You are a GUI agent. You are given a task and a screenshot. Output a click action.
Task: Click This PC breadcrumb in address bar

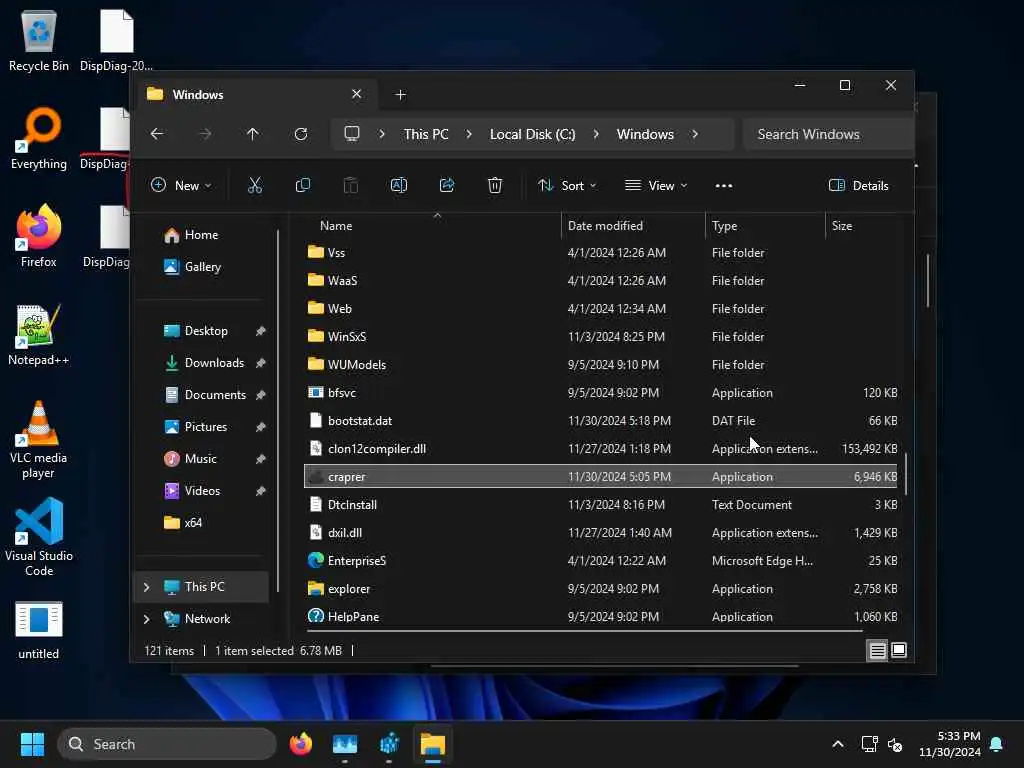(426, 134)
